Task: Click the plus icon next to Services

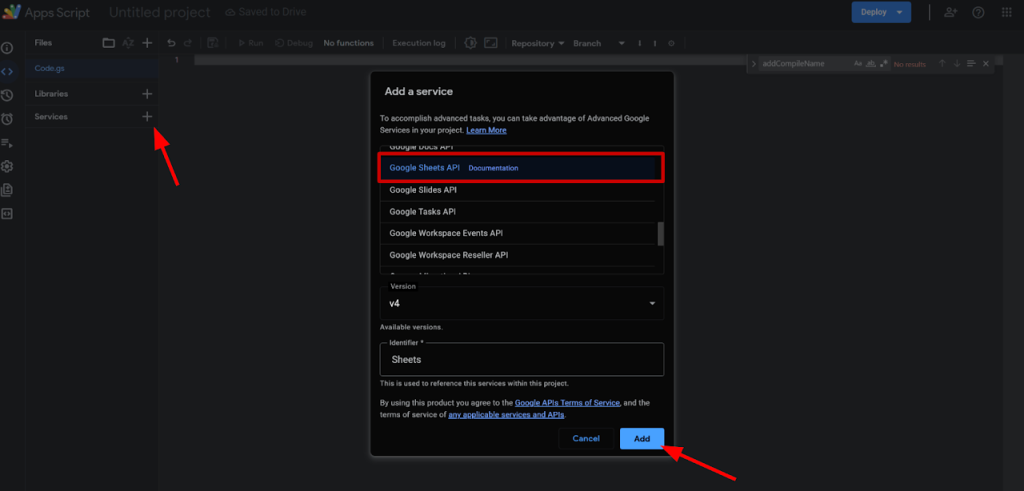Action: click(x=147, y=117)
